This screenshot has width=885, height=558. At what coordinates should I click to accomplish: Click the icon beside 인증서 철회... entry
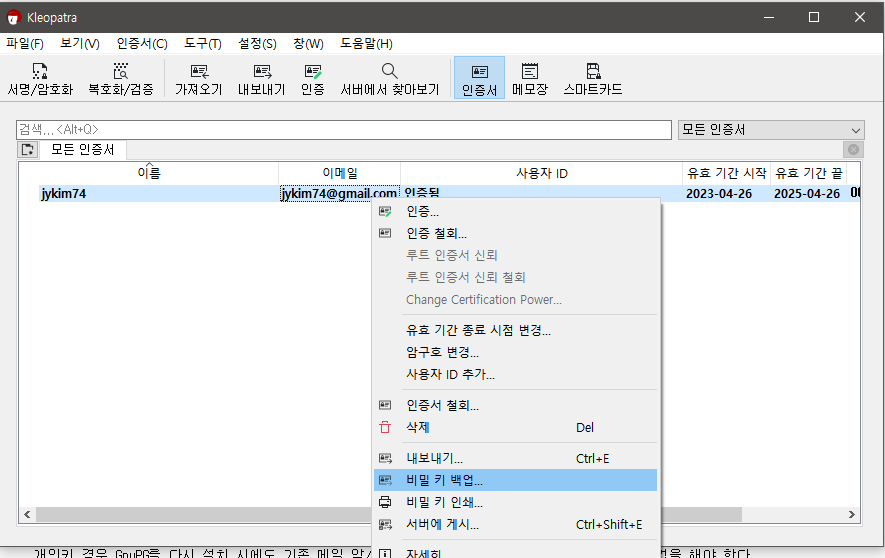(385, 405)
